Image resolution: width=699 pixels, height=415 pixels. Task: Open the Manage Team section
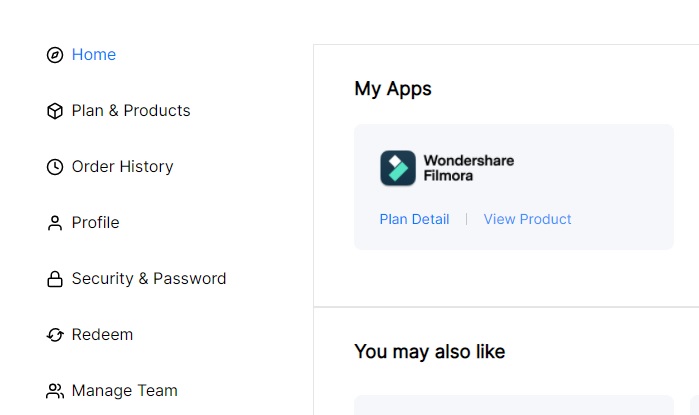125,390
